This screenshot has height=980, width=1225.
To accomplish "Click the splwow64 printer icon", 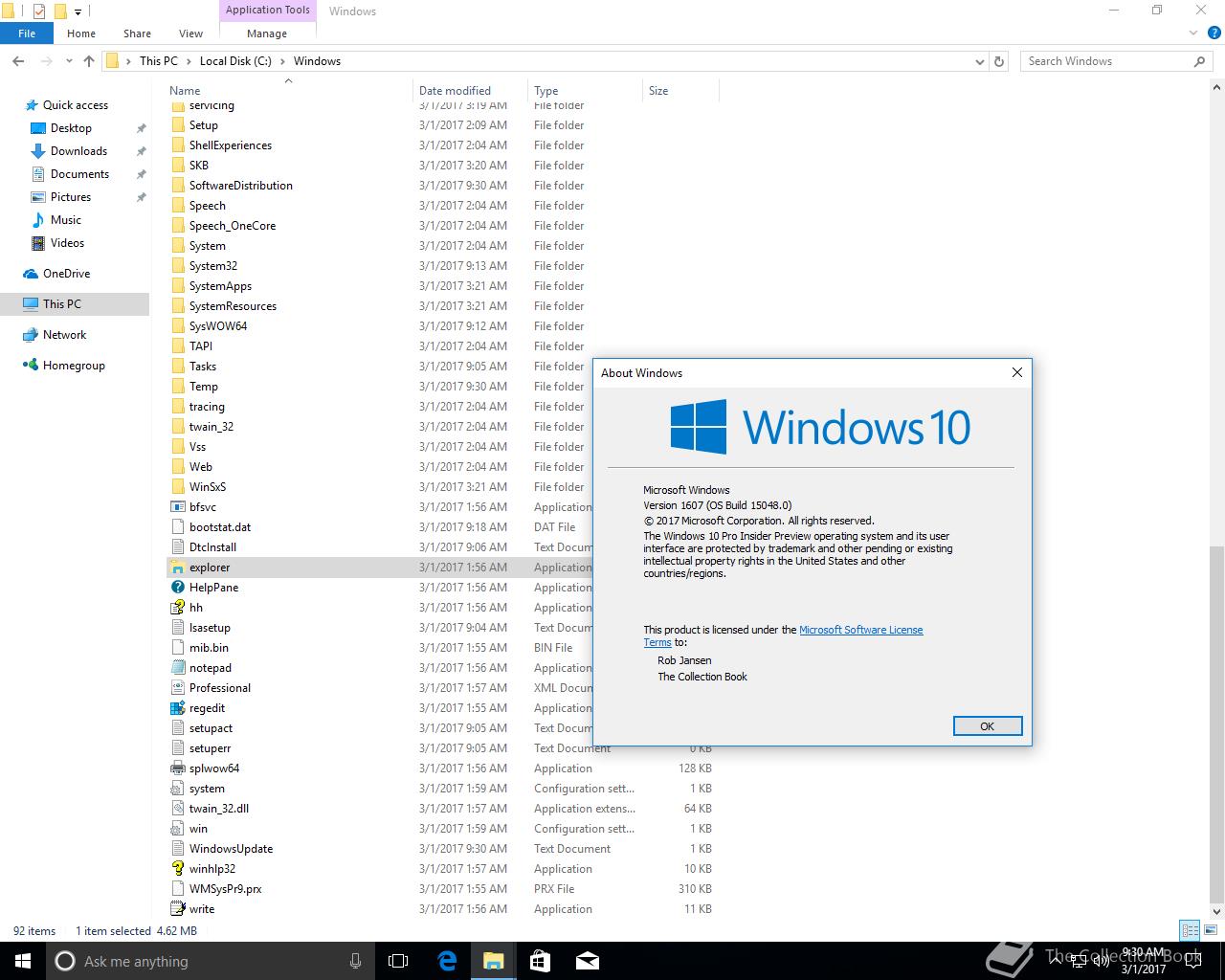I will click(177, 768).
